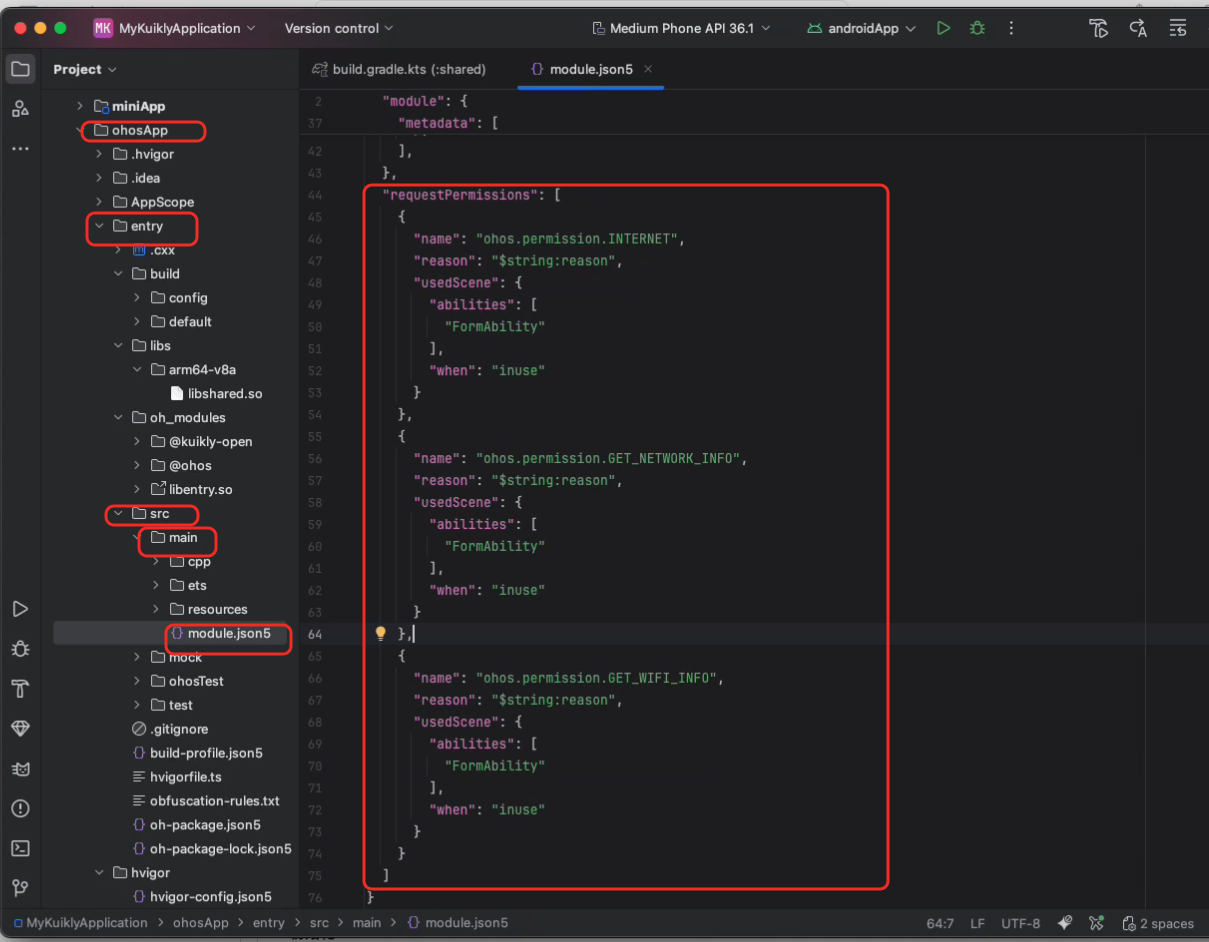Collapse the entry folder
1209x942 pixels.
(x=99, y=226)
